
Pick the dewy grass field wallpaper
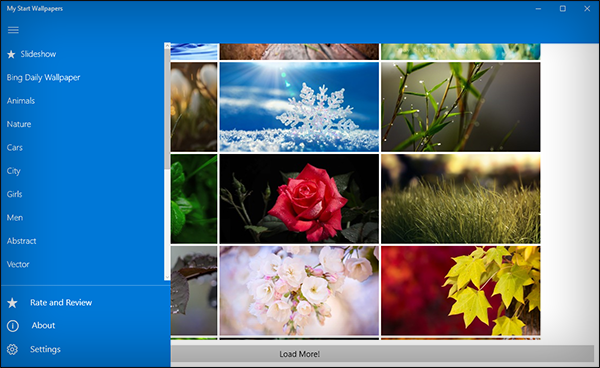click(461, 199)
